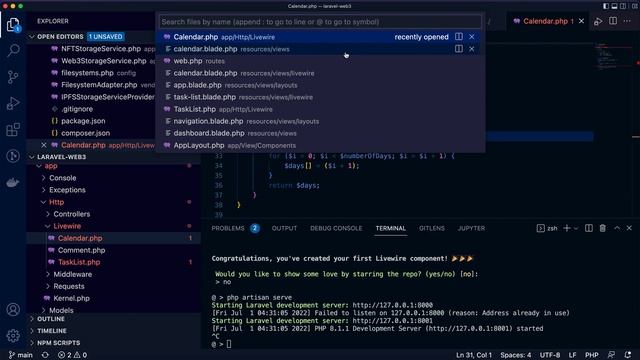This screenshot has width=640, height=360.
Task: Click the quick open search input field
Action: tap(320, 22)
